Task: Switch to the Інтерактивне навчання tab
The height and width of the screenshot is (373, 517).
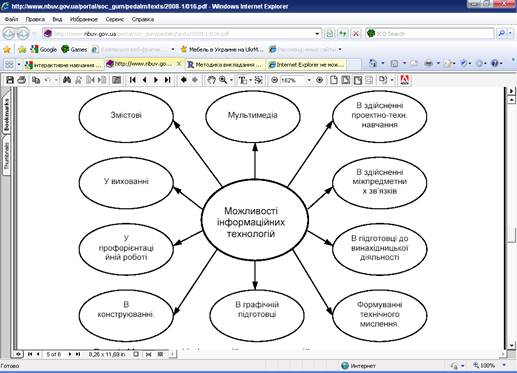Action: coord(63,65)
